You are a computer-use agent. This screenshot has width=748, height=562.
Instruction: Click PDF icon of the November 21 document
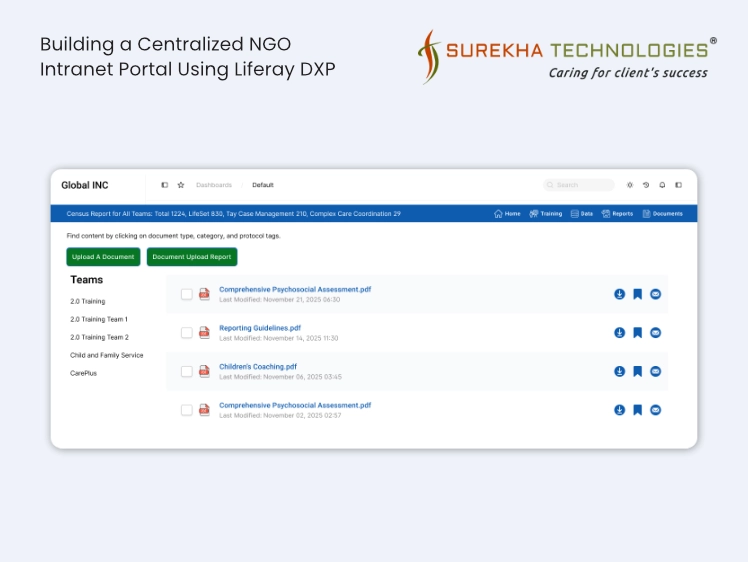pyautogui.click(x=204, y=294)
